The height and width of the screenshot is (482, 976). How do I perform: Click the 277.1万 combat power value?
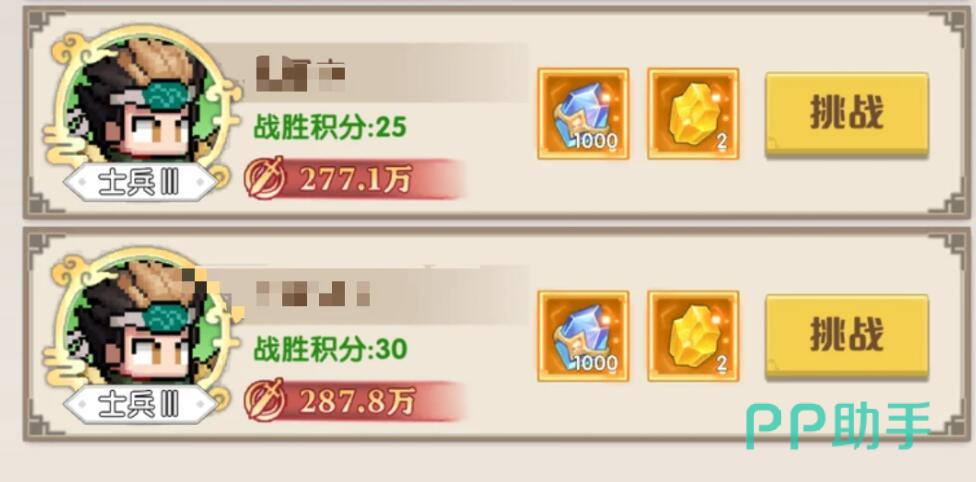357,179
